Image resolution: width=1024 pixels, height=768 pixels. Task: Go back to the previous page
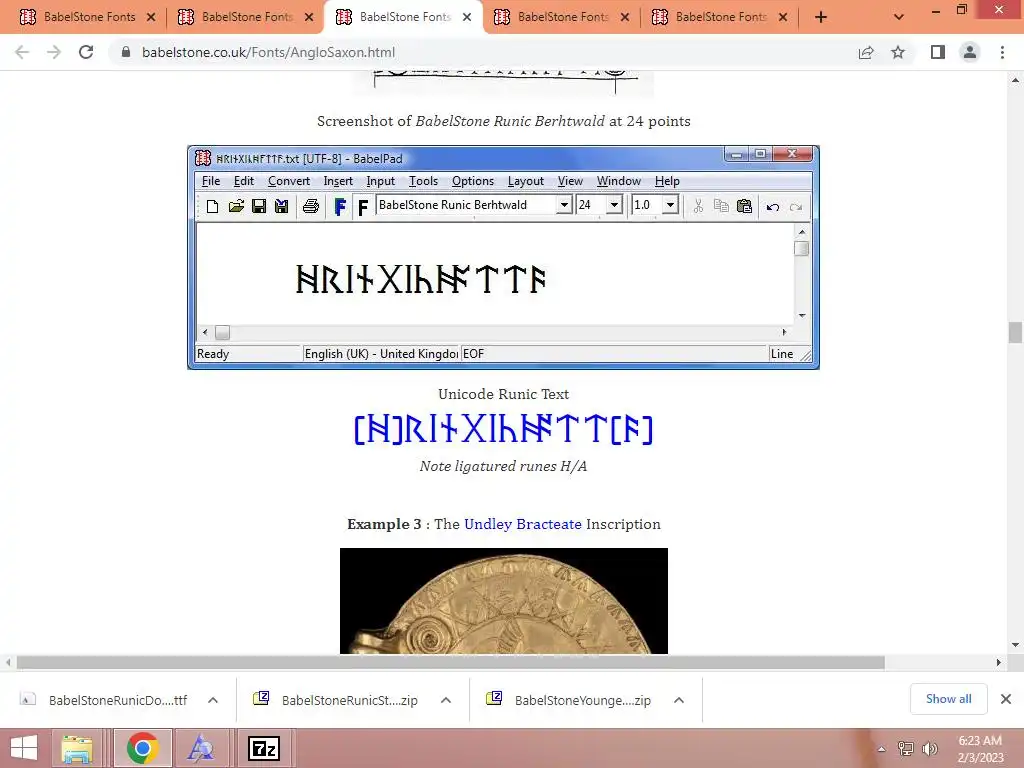pos(22,52)
